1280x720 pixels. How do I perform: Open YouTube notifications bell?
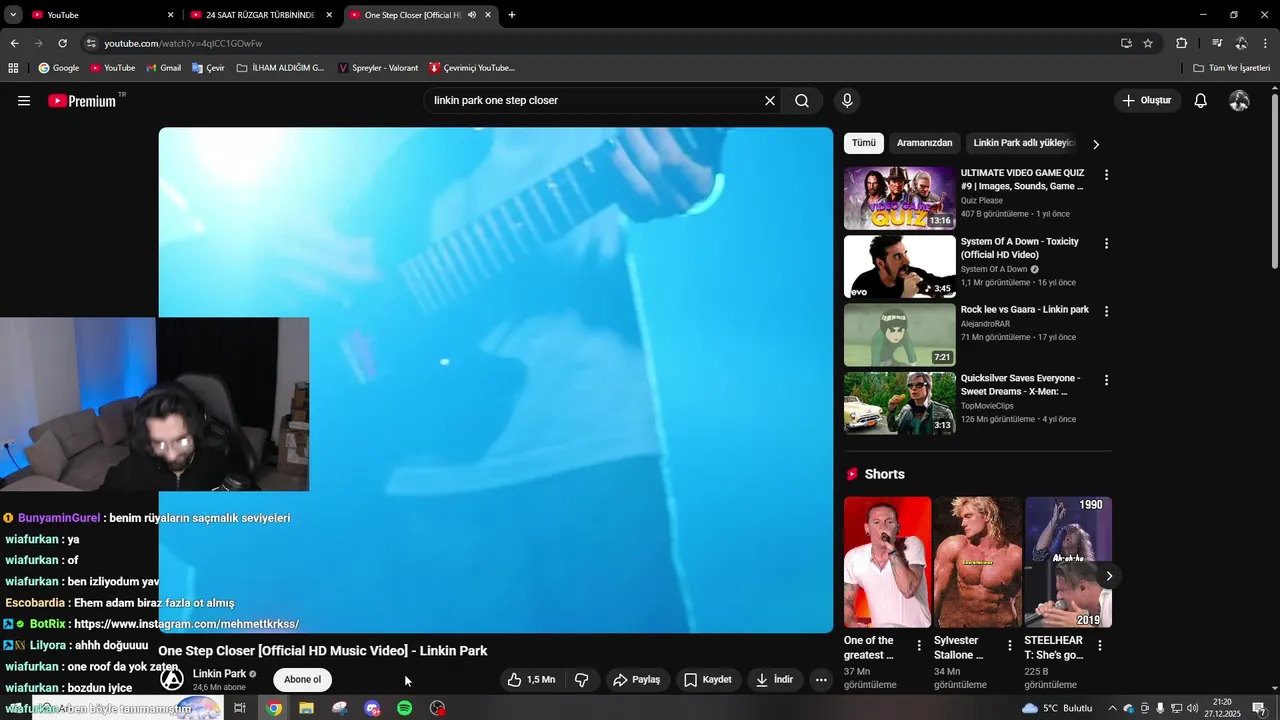point(1201,101)
